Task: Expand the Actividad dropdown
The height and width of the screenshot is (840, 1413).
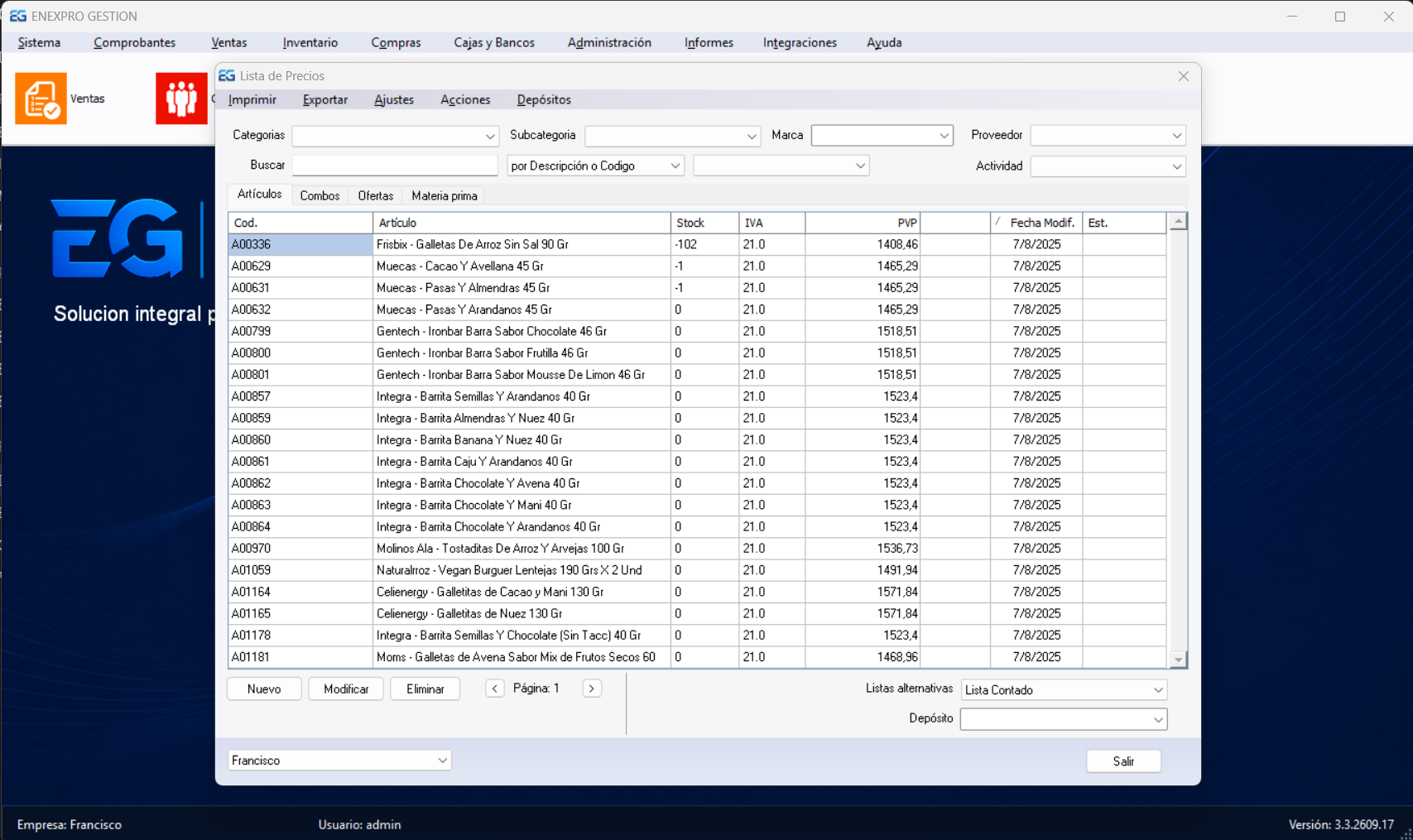Action: 1176,166
